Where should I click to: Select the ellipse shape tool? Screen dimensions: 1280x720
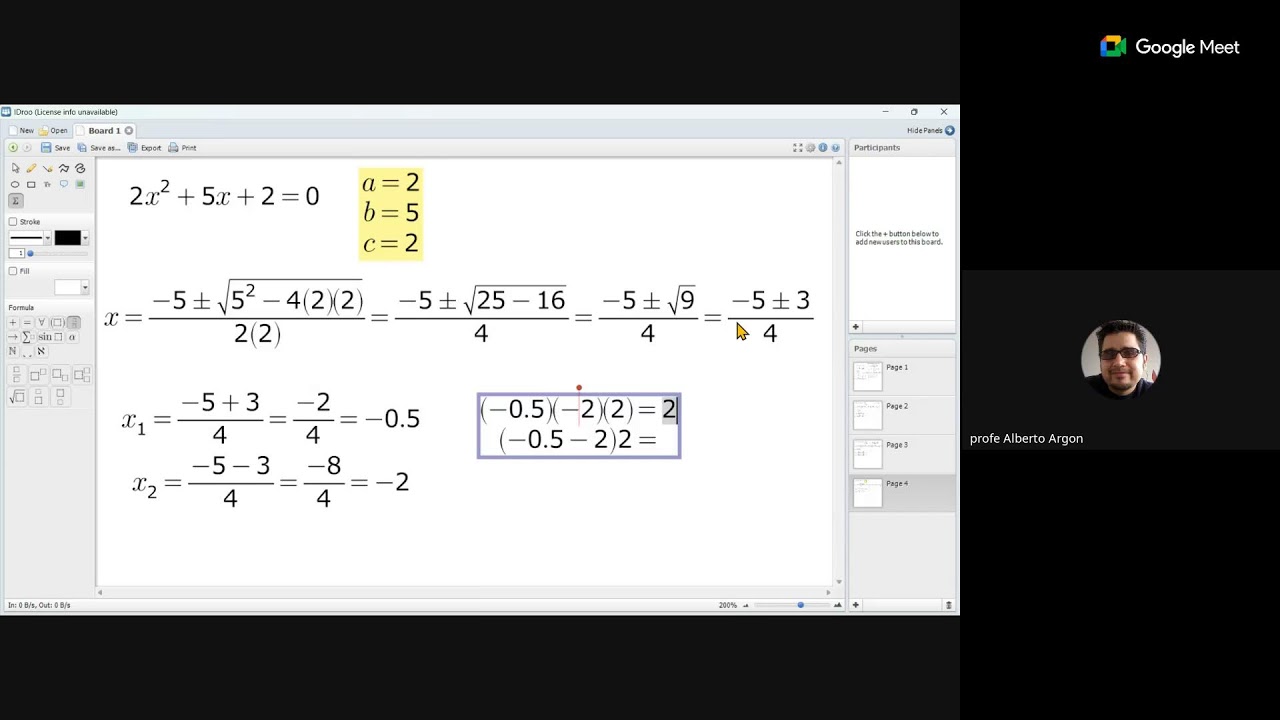pos(15,184)
